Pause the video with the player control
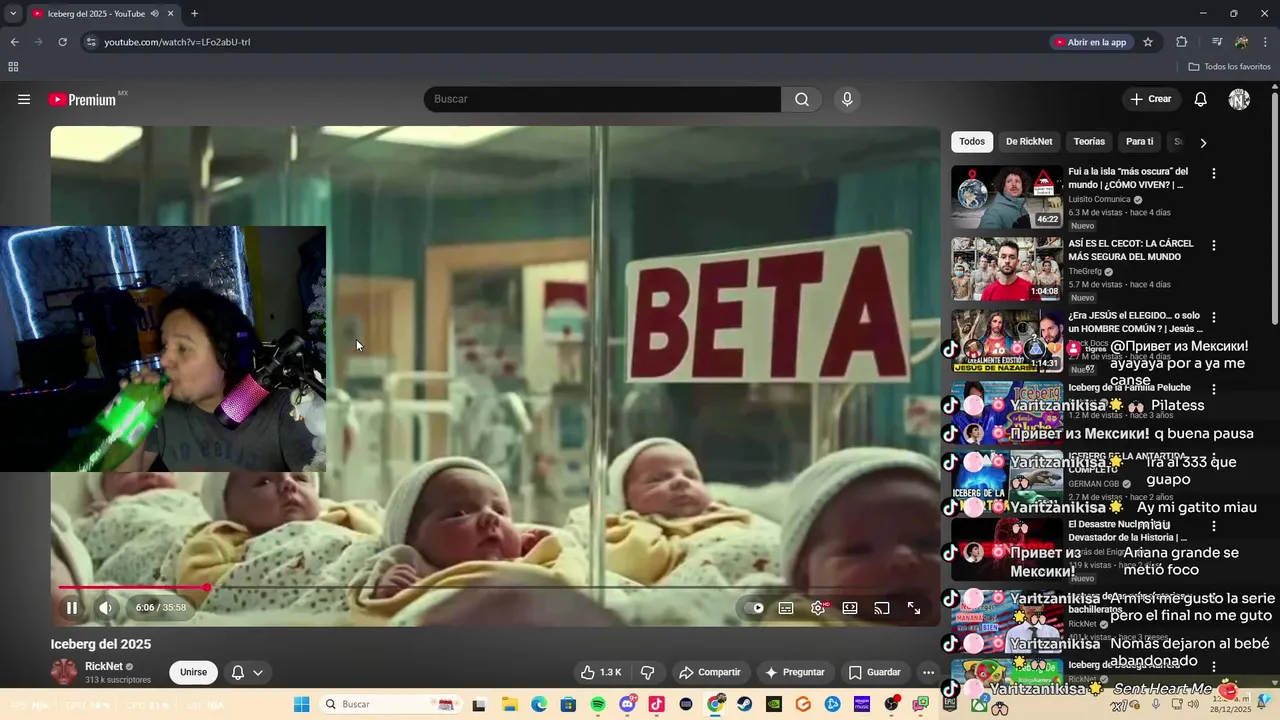1280x720 pixels. [72, 608]
